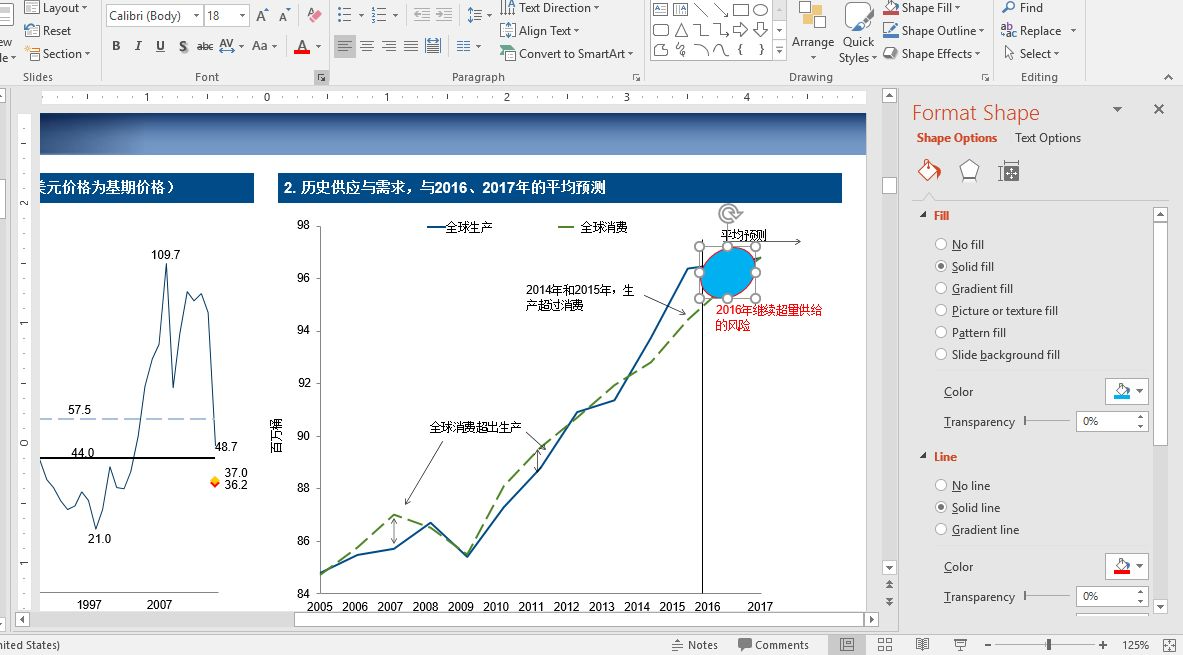This screenshot has width=1183, height=655.
Task: Toggle Bold formatting
Action: tap(116, 46)
